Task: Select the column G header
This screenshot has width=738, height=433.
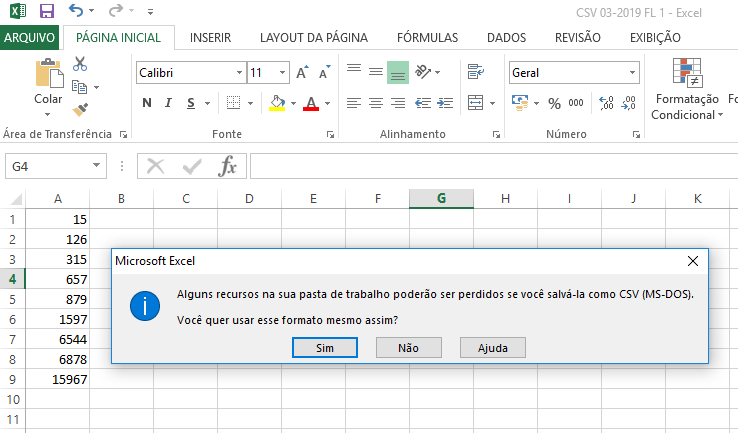Action: click(441, 199)
